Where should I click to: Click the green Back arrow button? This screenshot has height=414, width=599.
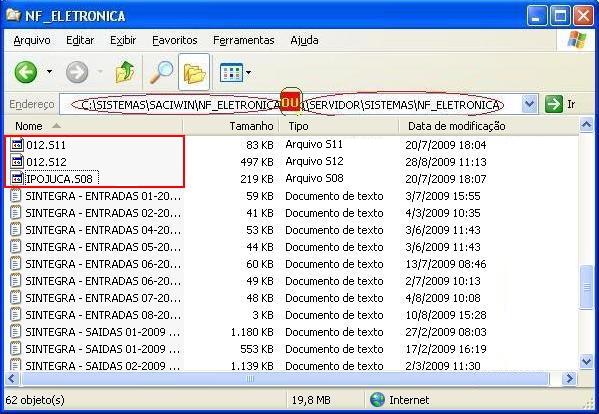(26, 72)
